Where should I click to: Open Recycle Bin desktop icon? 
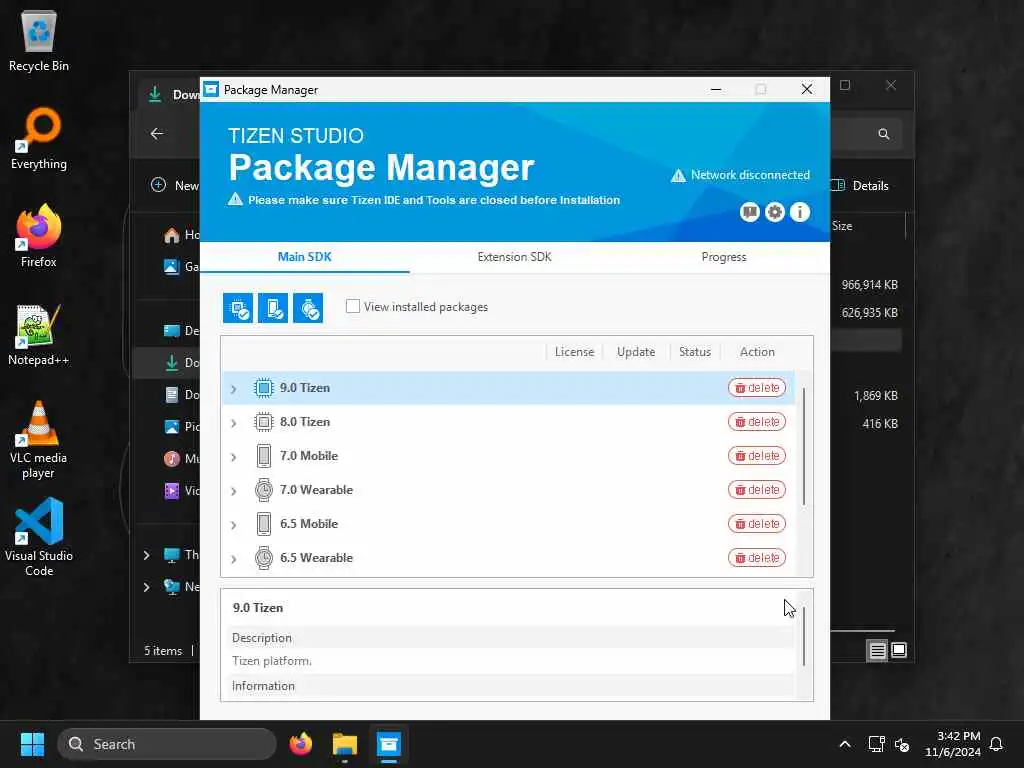[x=39, y=40]
